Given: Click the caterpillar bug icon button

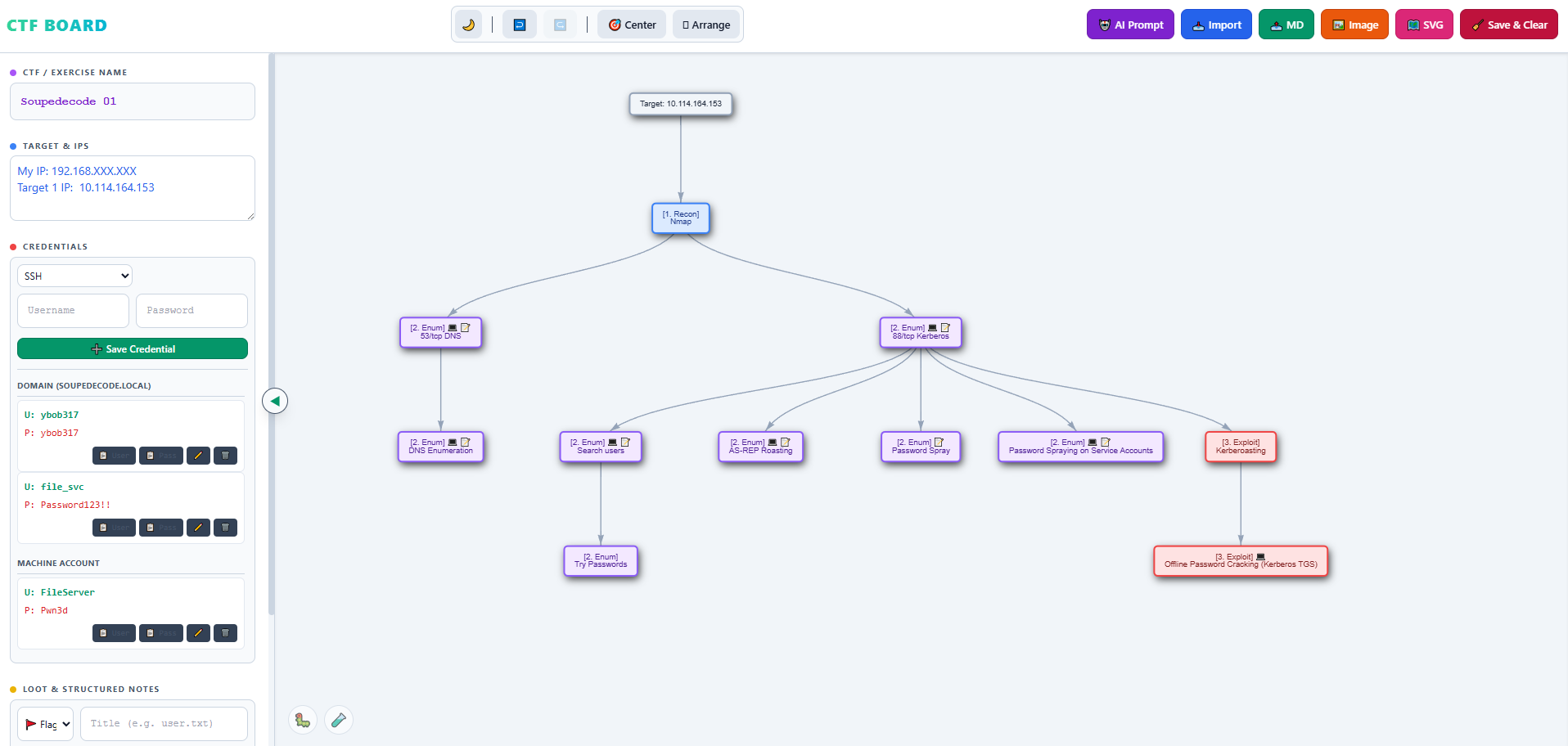Looking at the screenshot, I should click(x=303, y=720).
